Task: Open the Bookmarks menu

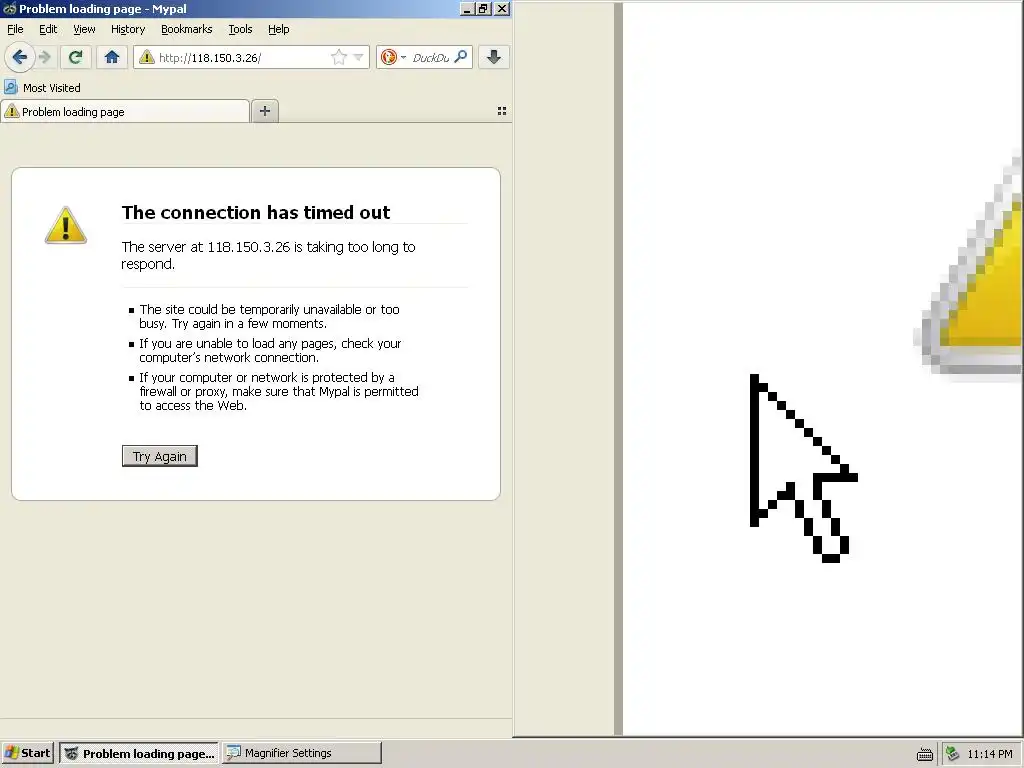Action: point(187,29)
